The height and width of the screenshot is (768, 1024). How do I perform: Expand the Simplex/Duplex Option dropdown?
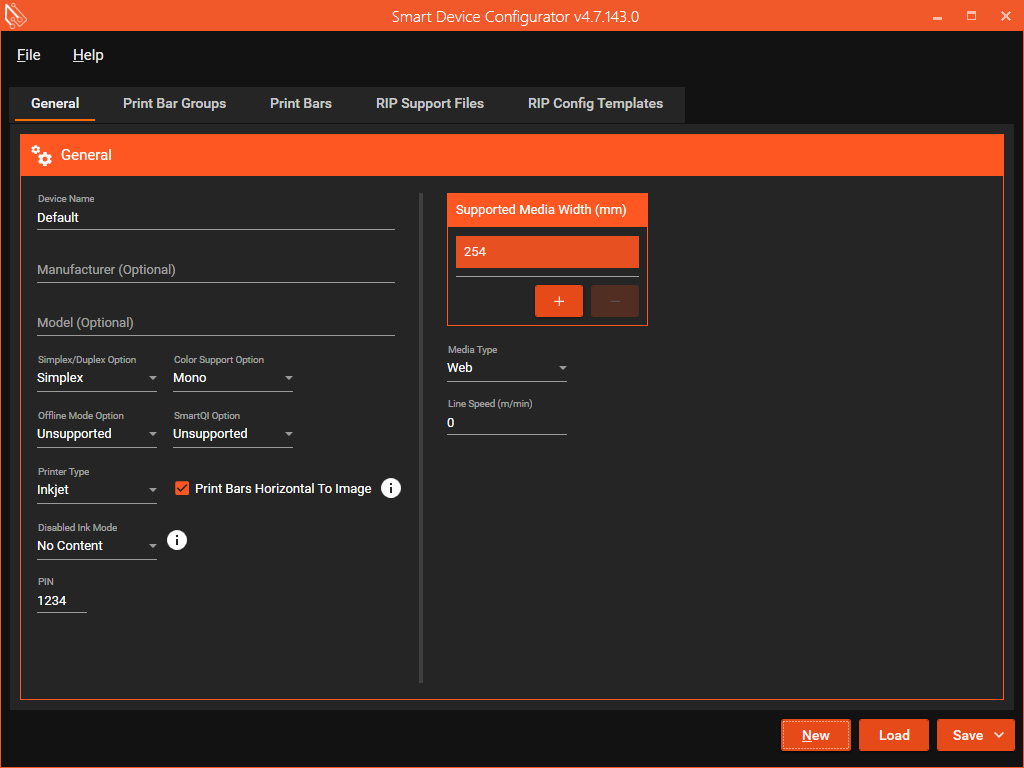coord(97,378)
